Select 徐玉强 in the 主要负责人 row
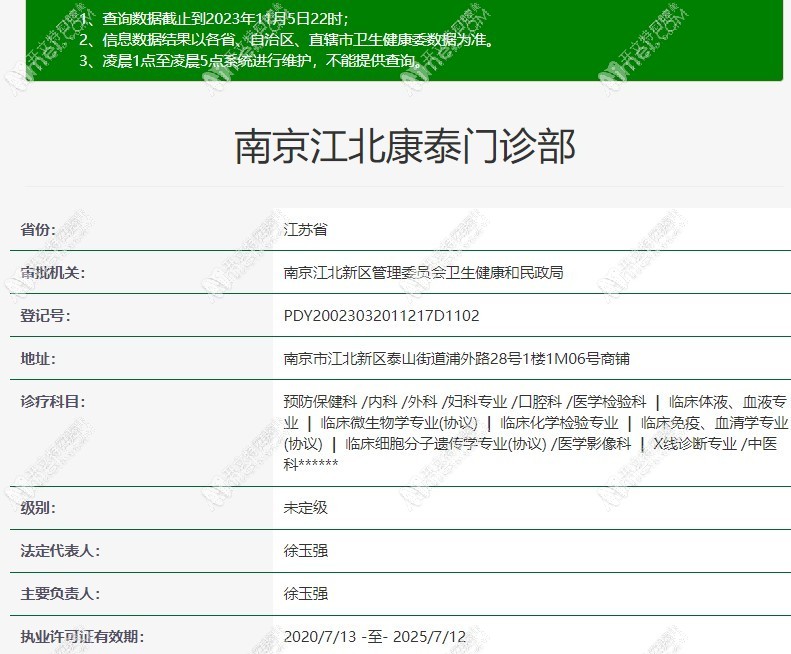 tap(306, 593)
